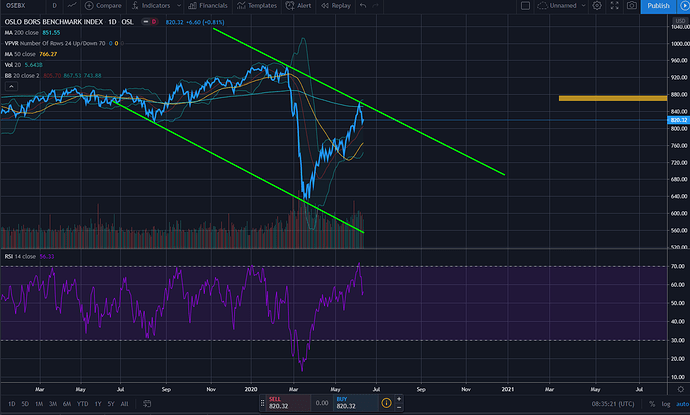Select chart layout square icon
Viewport: 690px width, 415px height.
pyautogui.click(x=525, y=6)
